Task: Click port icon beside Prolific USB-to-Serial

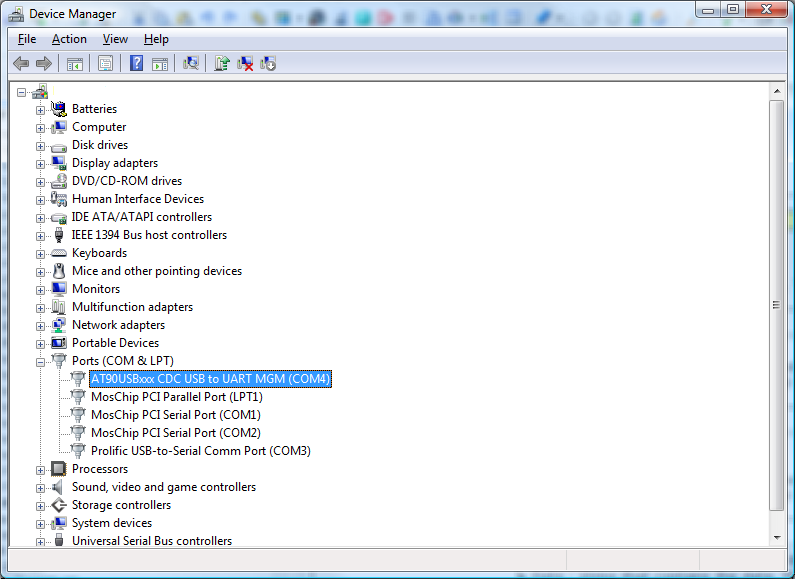Action: tap(78, 451)
